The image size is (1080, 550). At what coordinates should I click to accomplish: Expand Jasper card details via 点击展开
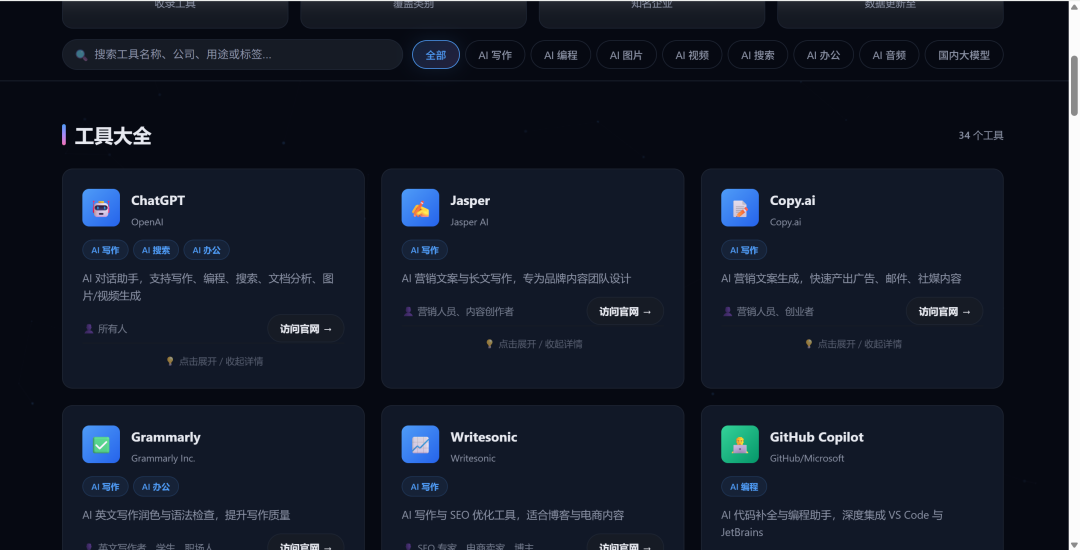coord(534,344)
